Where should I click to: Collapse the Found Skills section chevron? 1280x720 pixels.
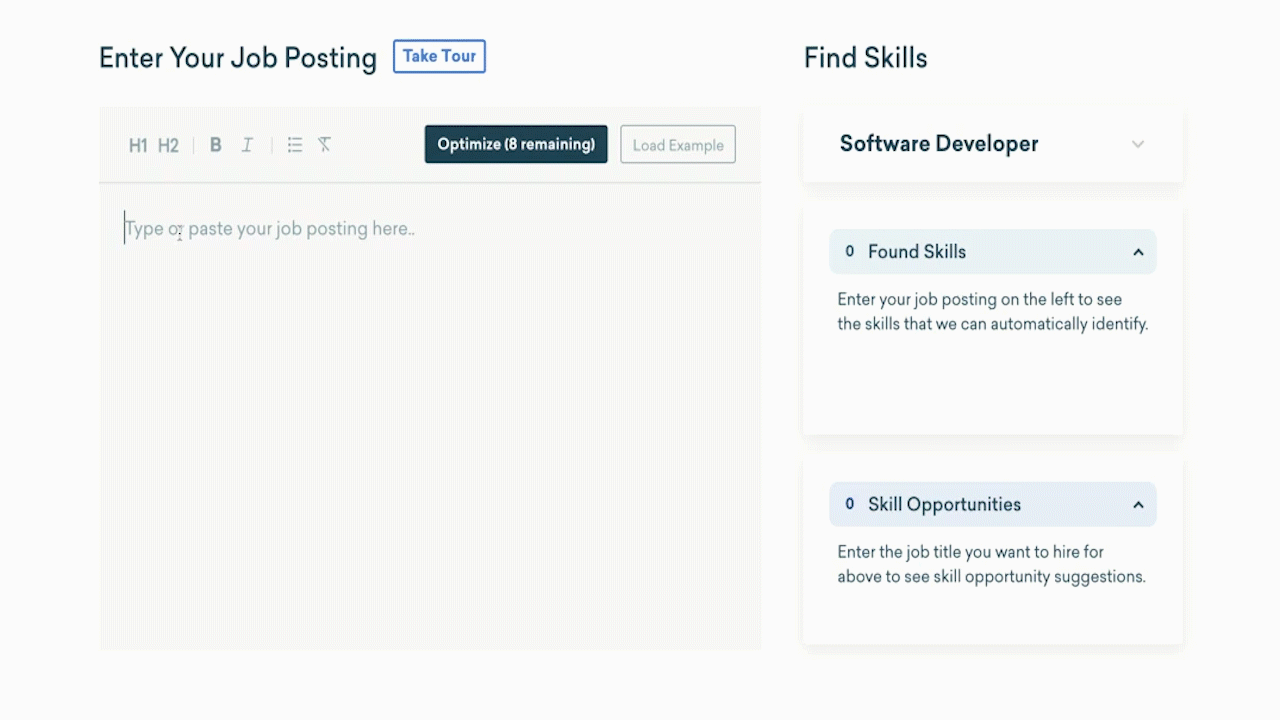(x=1138, y=252)
